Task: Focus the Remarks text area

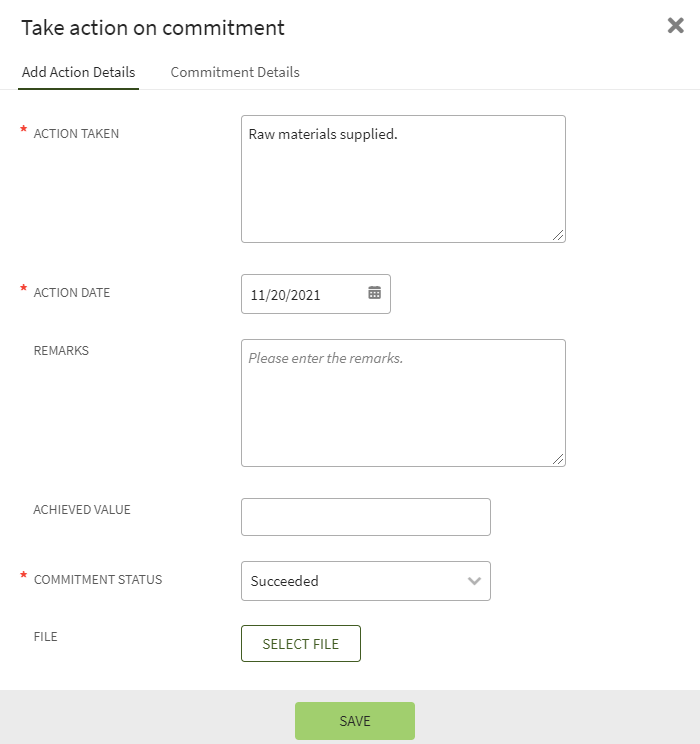Action: (403, 402)
